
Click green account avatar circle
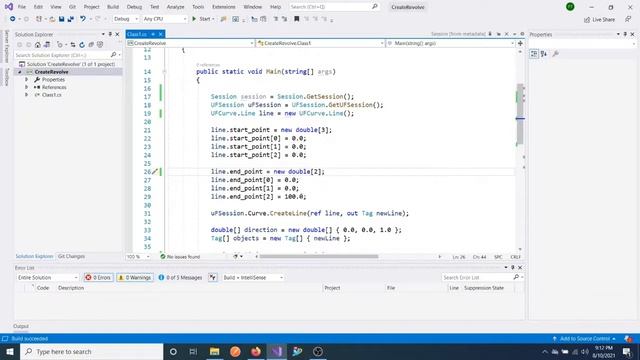(x=570, y=7)
